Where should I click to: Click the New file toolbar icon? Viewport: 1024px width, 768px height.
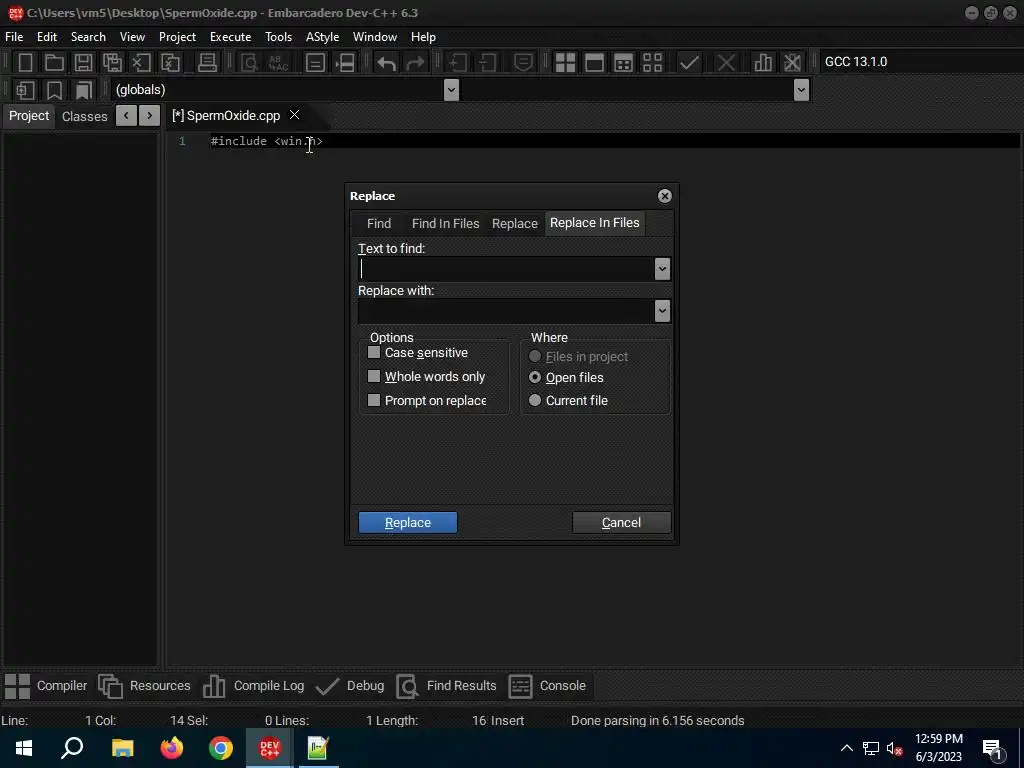click(x=25, y=62)
